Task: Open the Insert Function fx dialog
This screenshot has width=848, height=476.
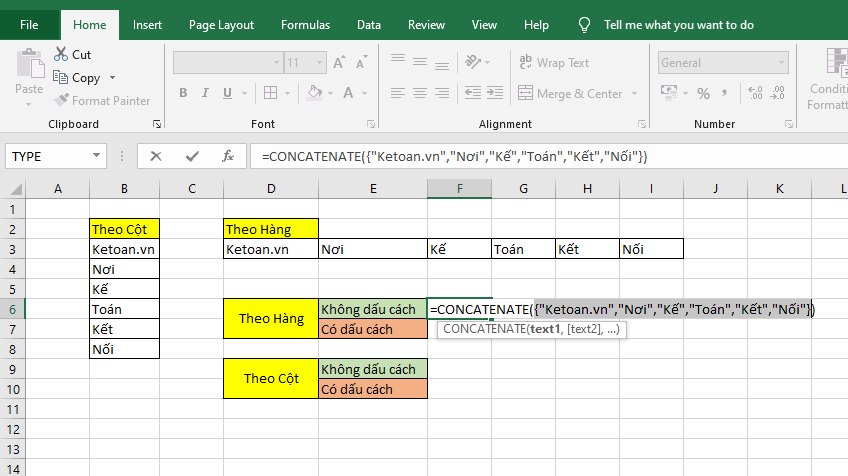Action: 228,156
